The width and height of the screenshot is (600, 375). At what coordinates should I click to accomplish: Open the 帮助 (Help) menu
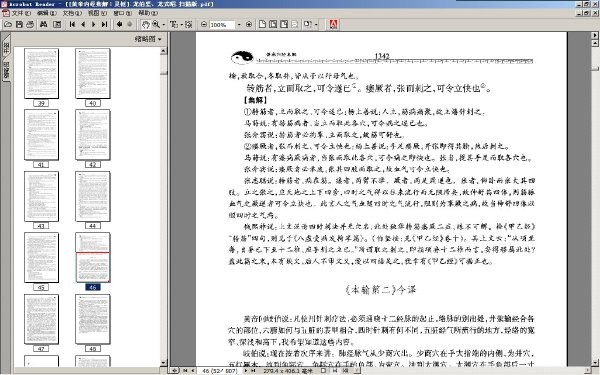(148, 13)
